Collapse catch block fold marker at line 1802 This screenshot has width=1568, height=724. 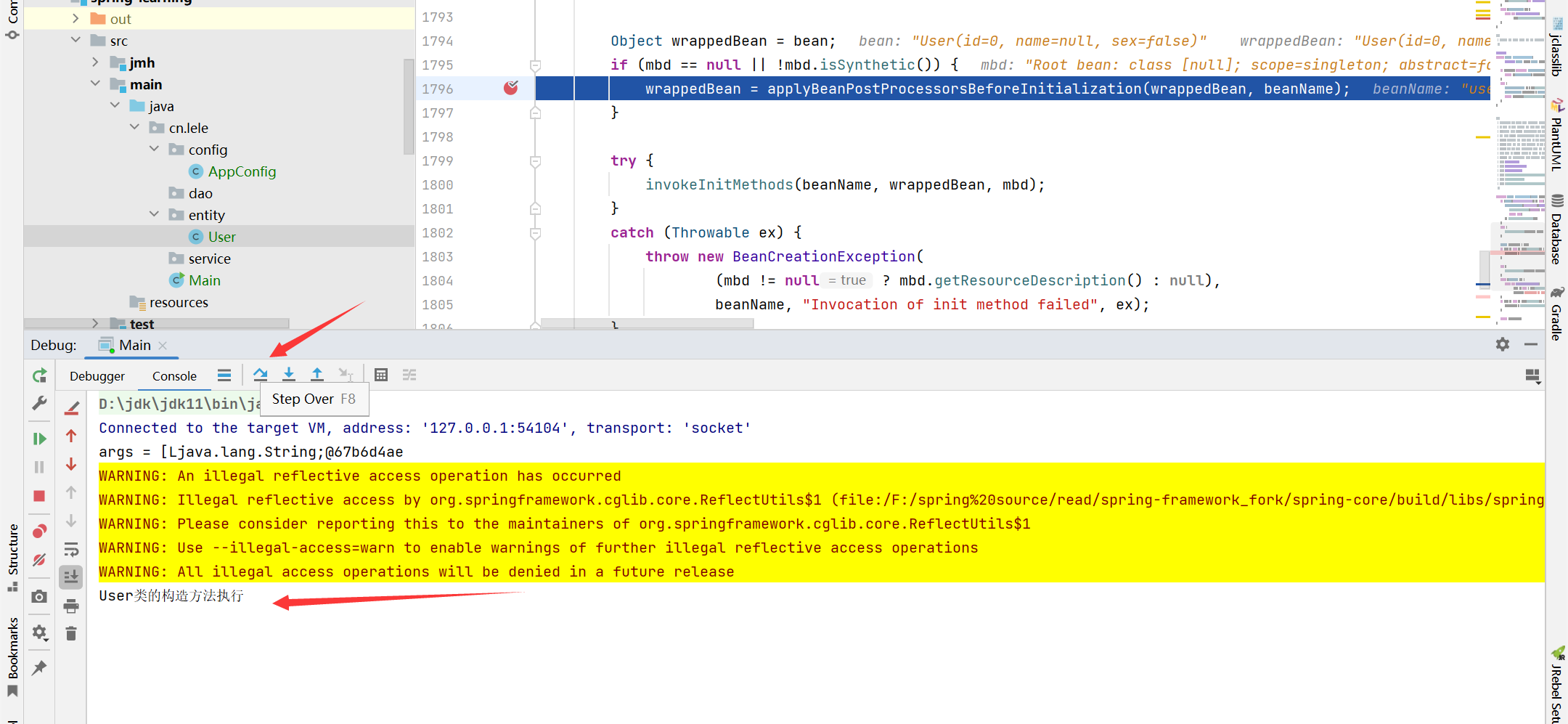[535, 233]
